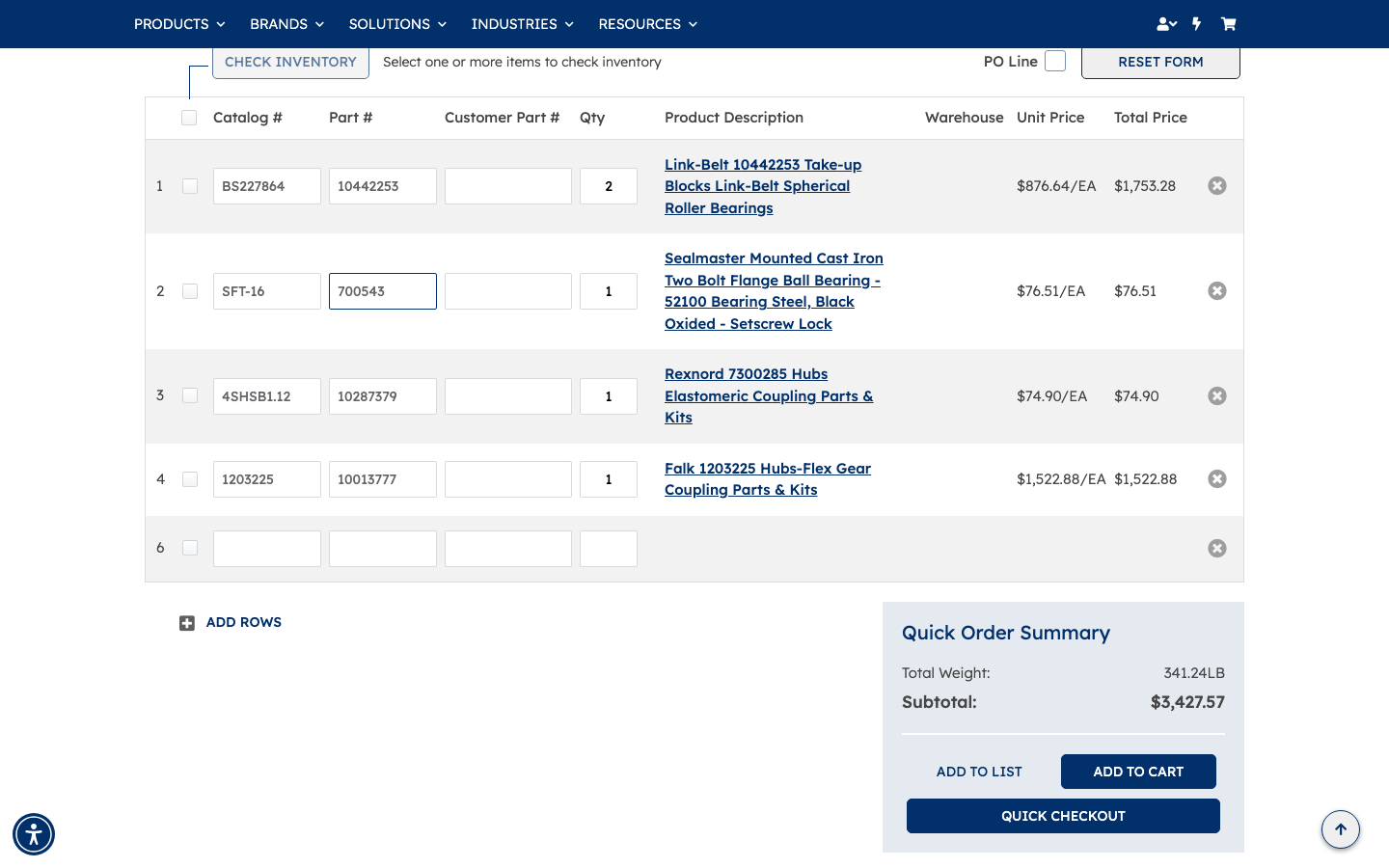Click row 2 quantity field
The image size is (1389, 868).
[x=609, y=291]
